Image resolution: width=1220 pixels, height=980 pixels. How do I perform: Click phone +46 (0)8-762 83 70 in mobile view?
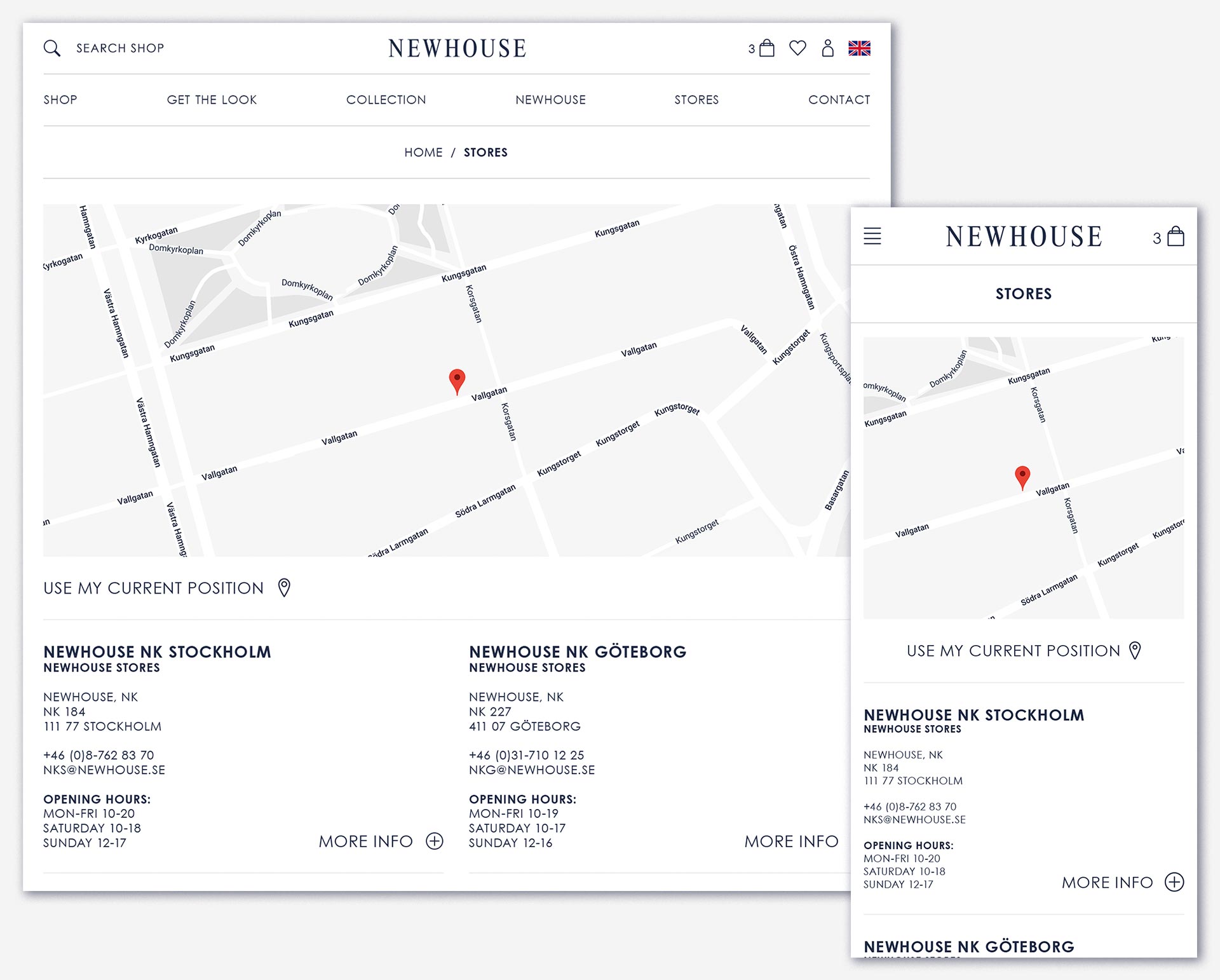(910, 806)
